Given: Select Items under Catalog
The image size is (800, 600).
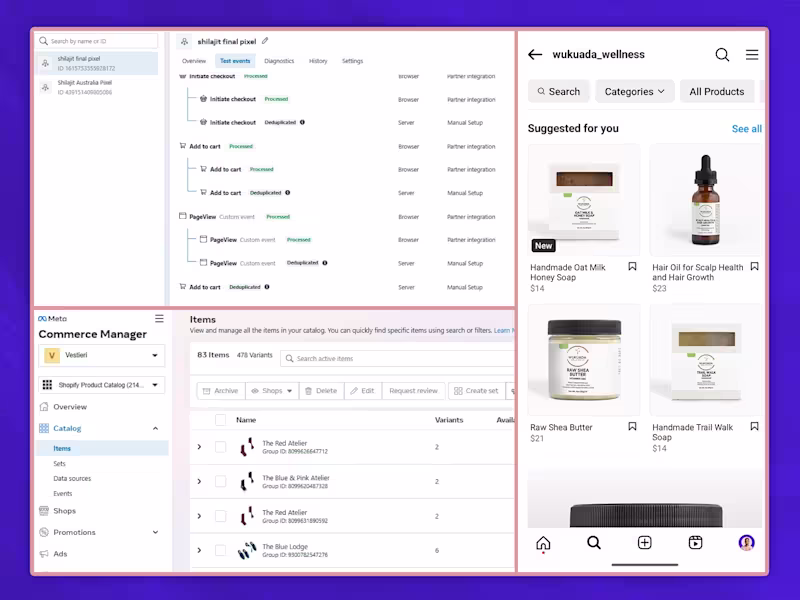Looking at the screenshot, I should point(102,448).
